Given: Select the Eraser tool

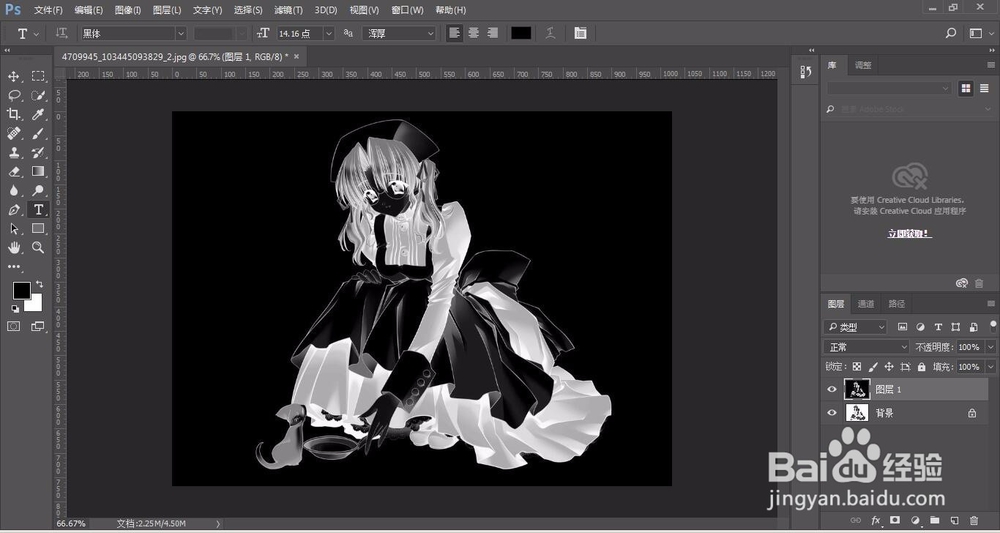Looking at the screenshot, I should click(x=13, y=172).
